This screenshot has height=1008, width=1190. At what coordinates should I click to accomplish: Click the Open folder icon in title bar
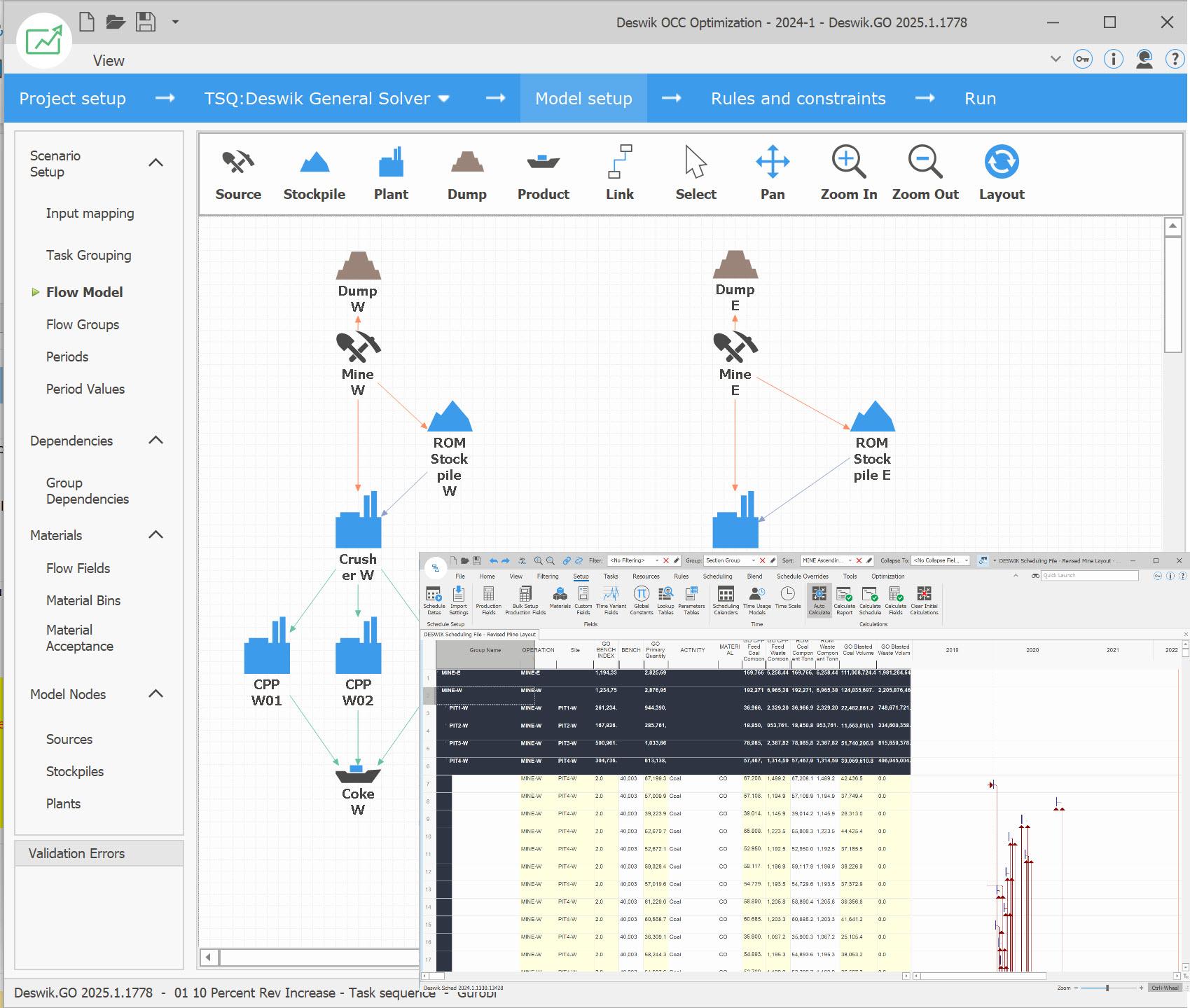tap(116, 22)
